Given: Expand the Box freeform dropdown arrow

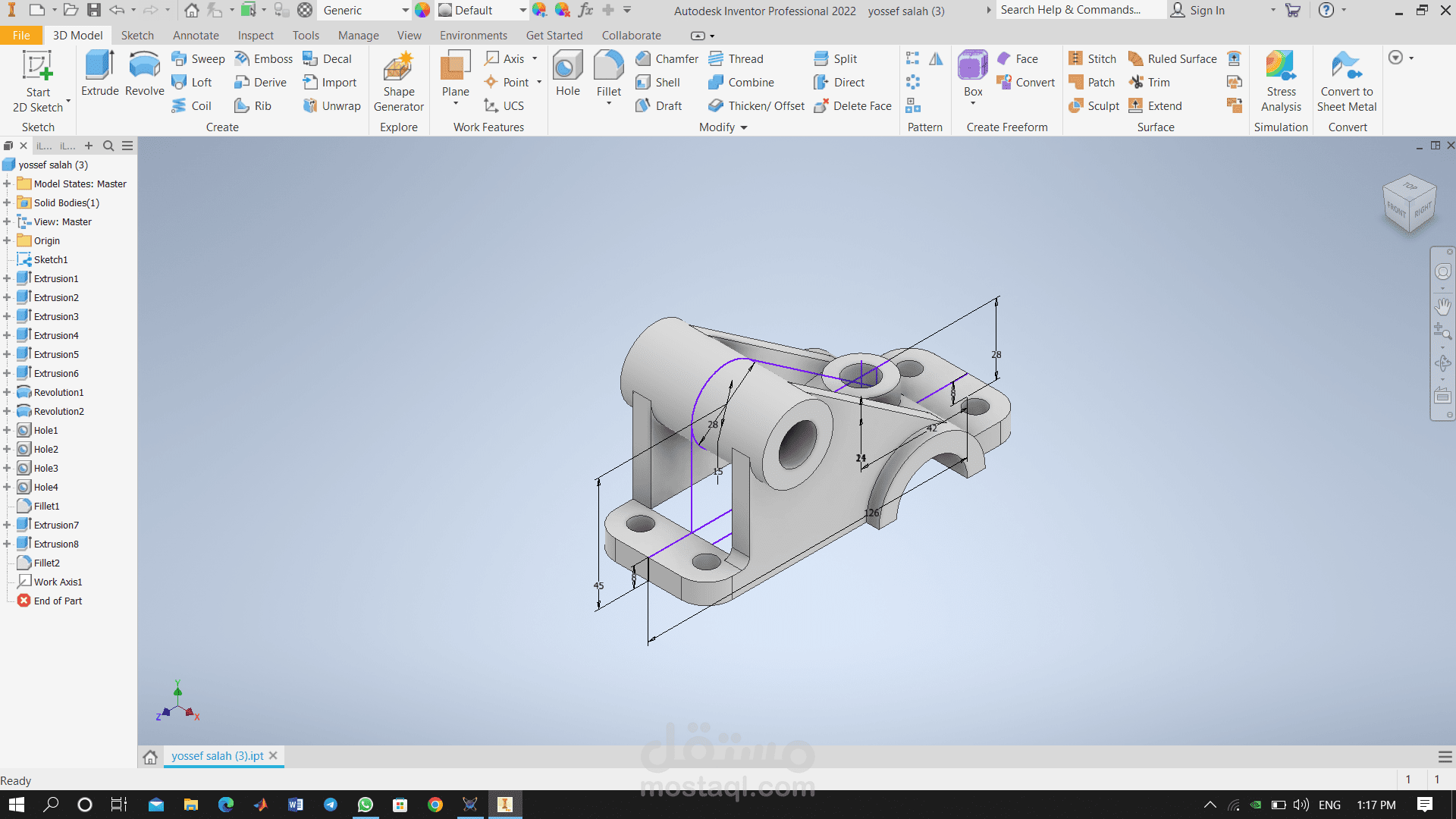Looking at the screenshot, I should 973,102.
